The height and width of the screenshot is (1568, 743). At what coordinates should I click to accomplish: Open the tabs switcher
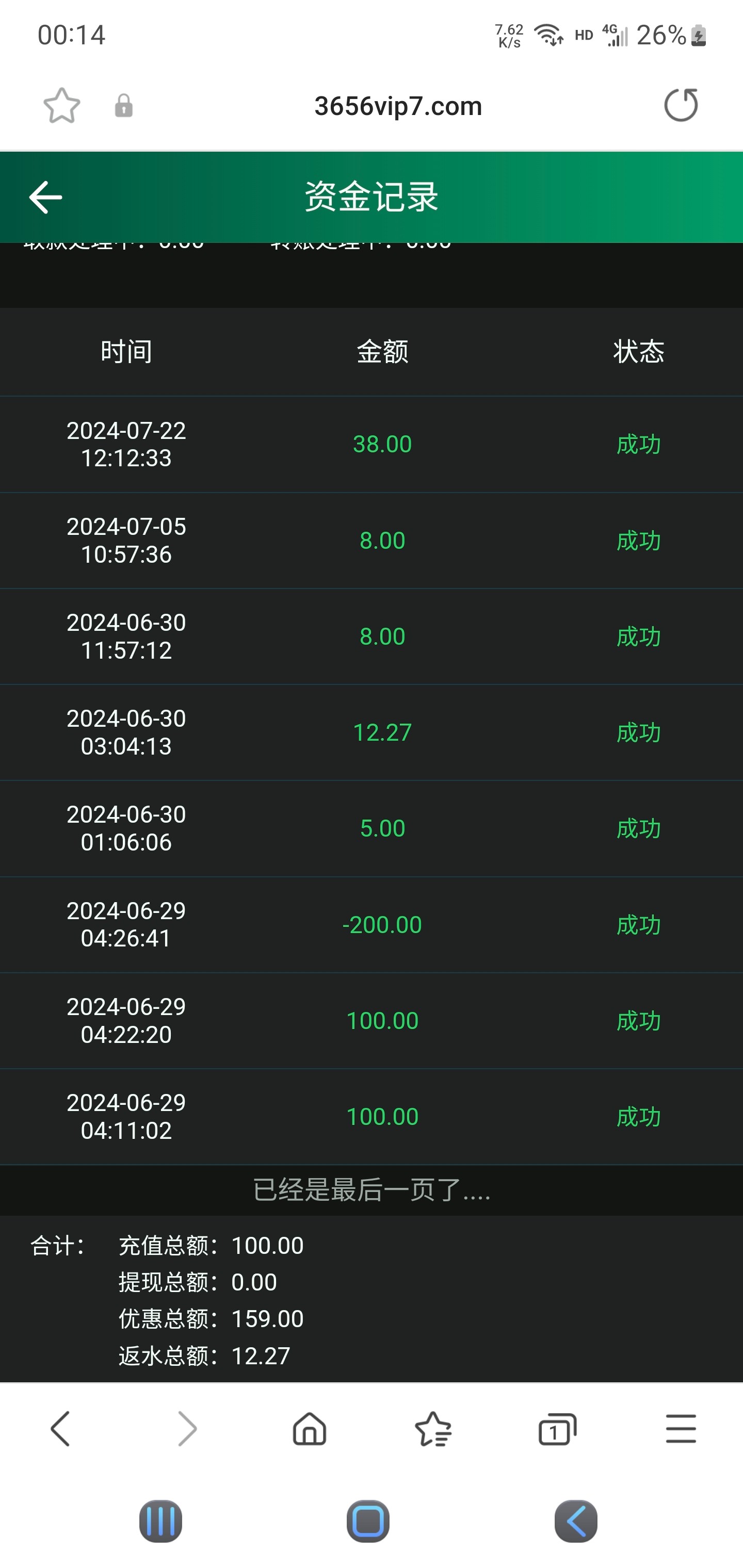tap(557, 1429)
